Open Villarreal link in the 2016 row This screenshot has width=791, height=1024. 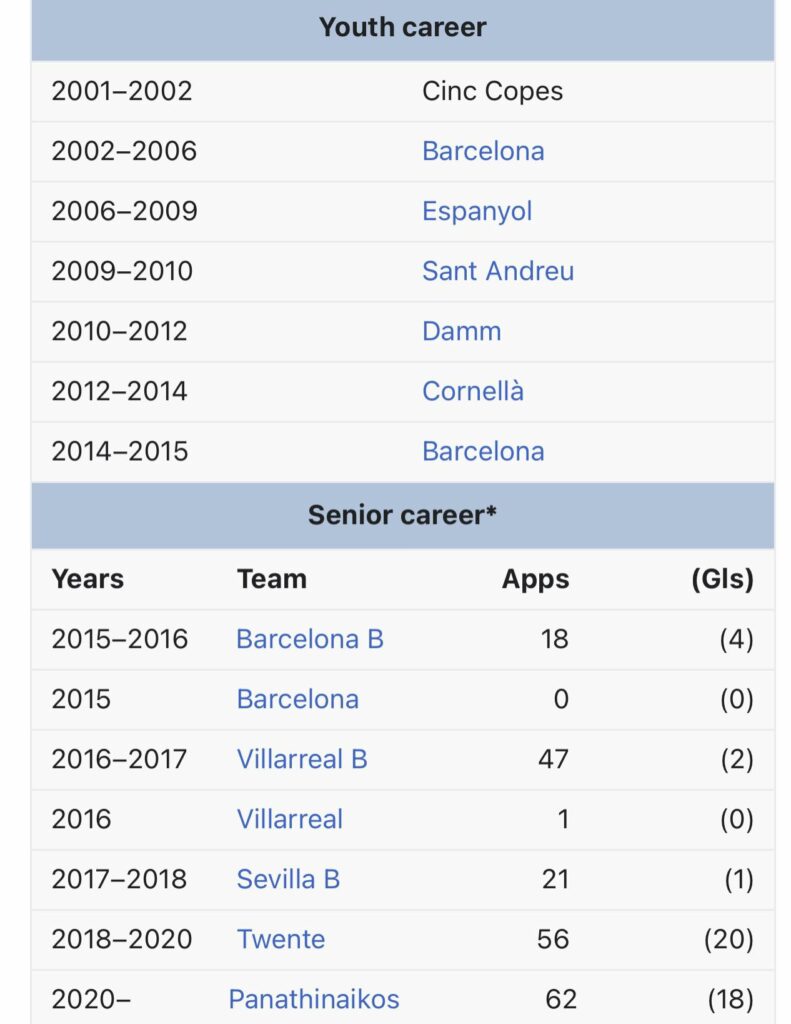point(289,819)
